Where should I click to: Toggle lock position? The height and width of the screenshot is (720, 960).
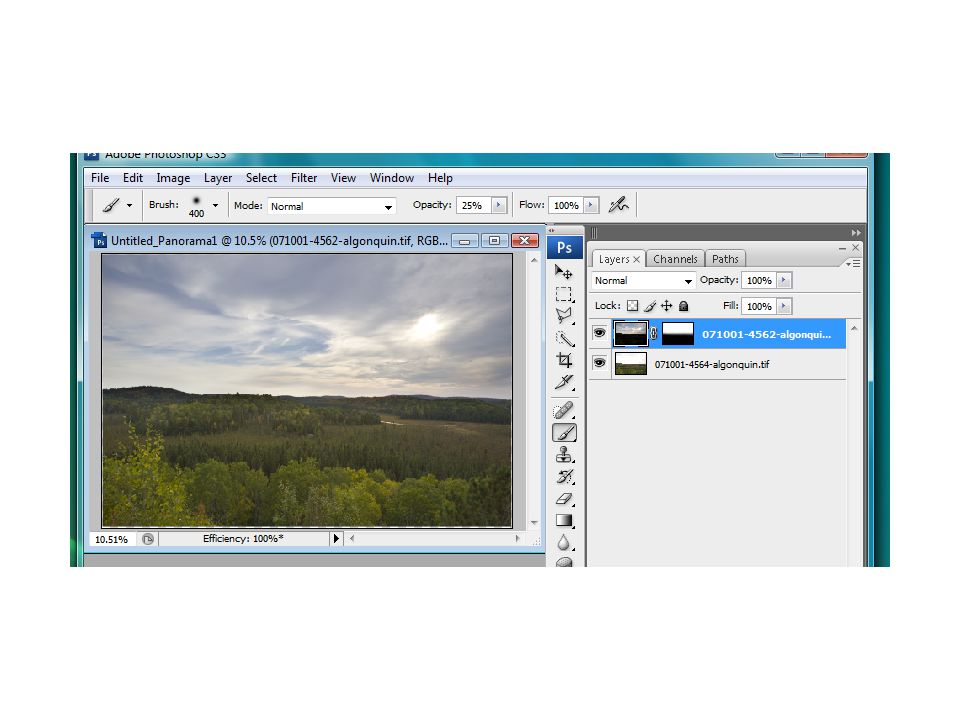[666, 306]
